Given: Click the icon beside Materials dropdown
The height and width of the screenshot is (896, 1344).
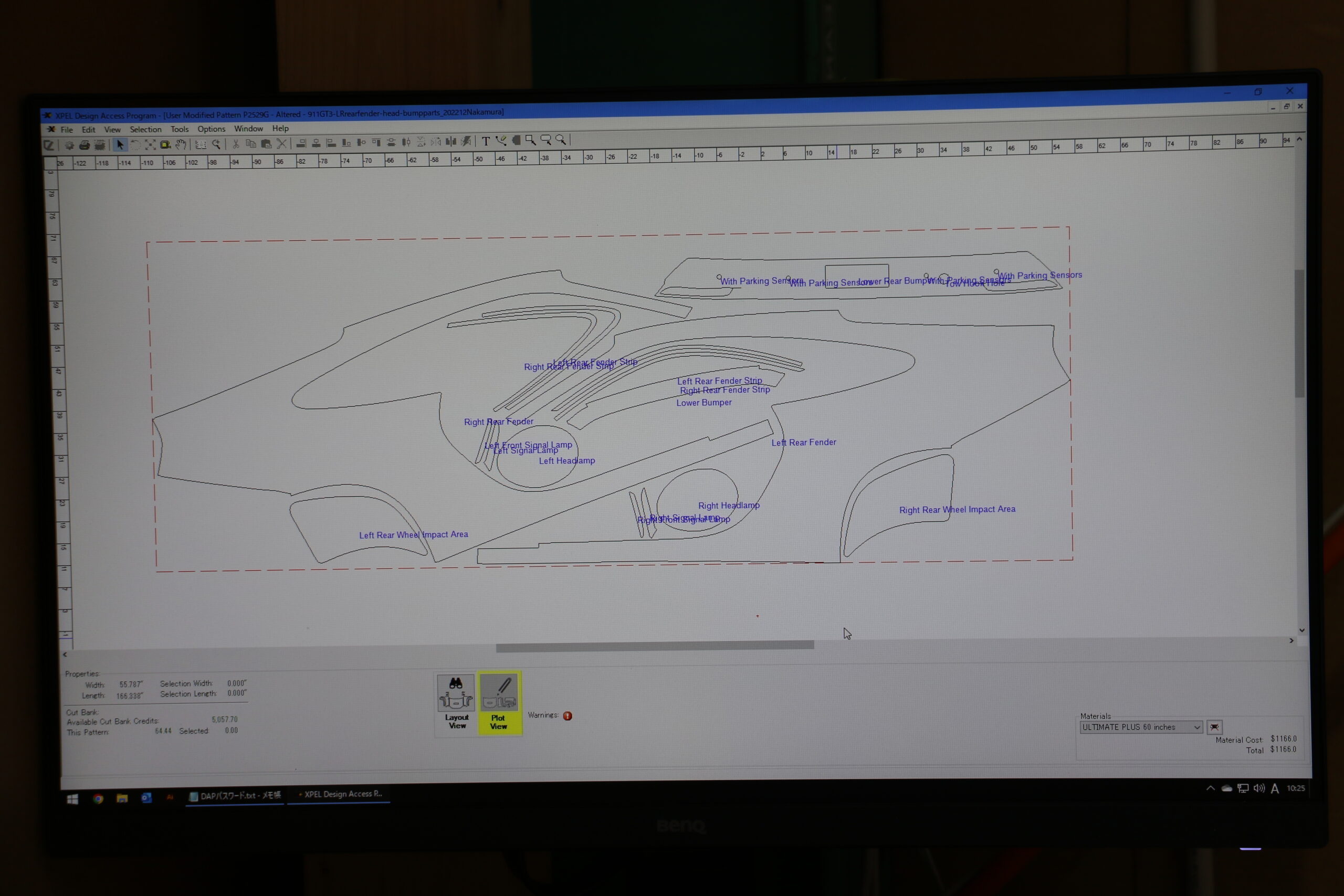Looking at the screenshot, I should [x=1214, y=727].
